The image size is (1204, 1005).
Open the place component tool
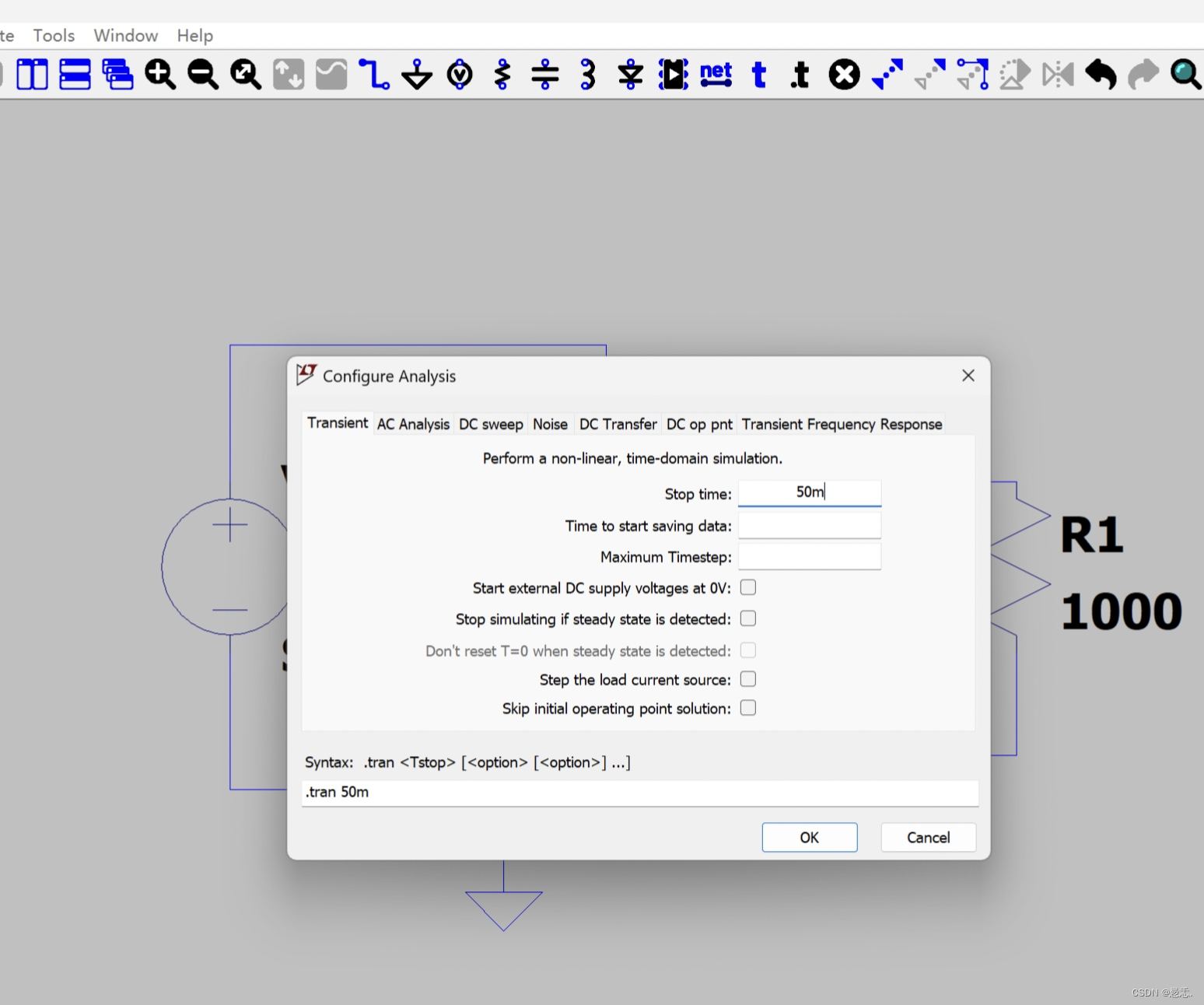[674, 75]
